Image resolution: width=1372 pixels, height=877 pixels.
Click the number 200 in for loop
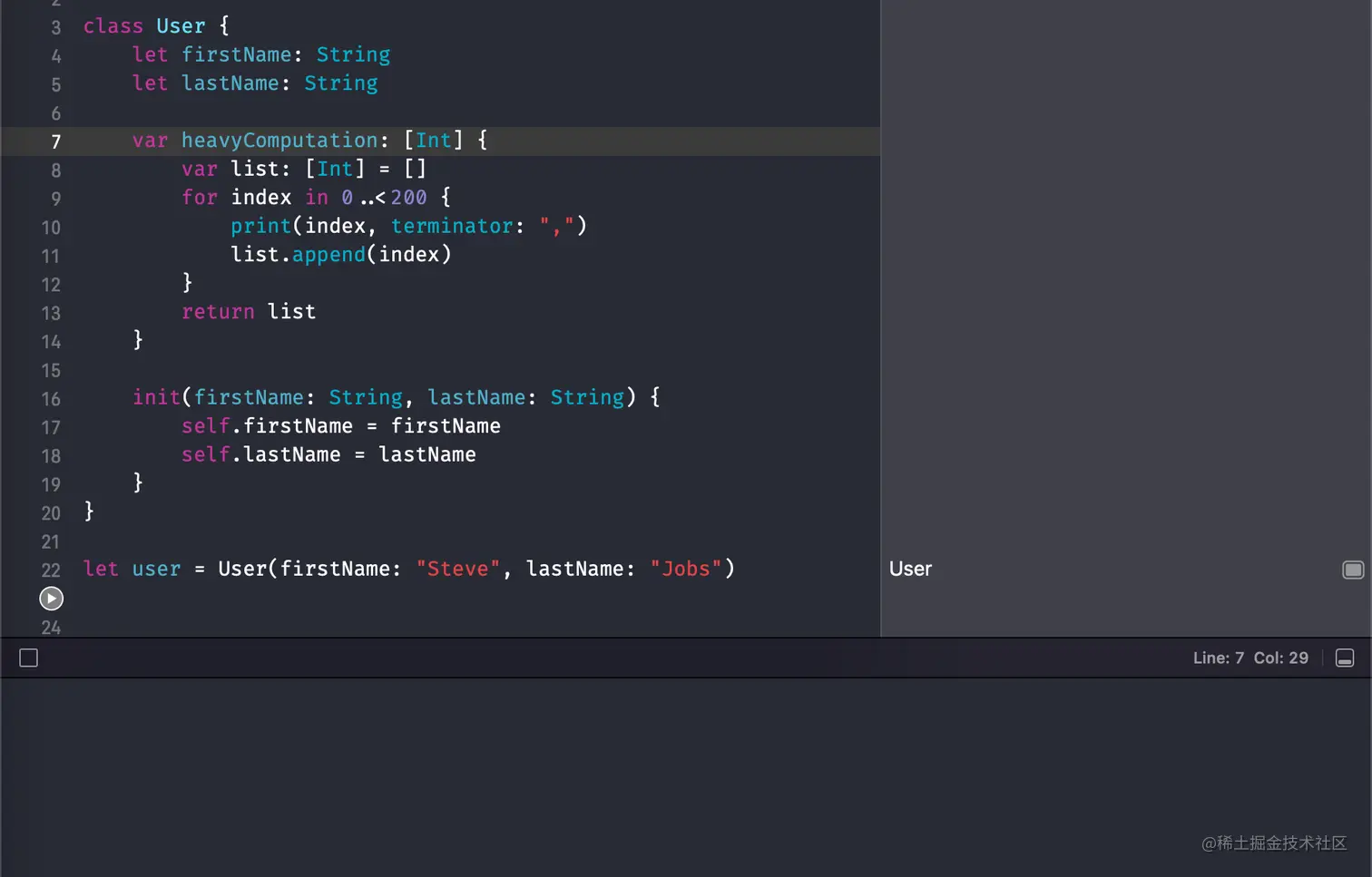(408, 198)
